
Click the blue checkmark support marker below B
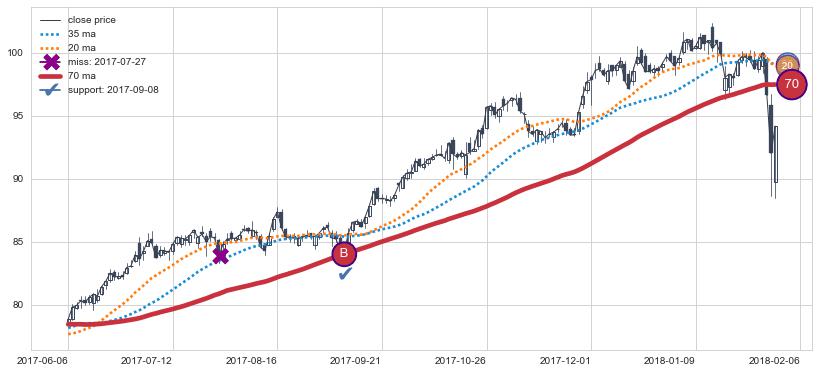point(345,273)
